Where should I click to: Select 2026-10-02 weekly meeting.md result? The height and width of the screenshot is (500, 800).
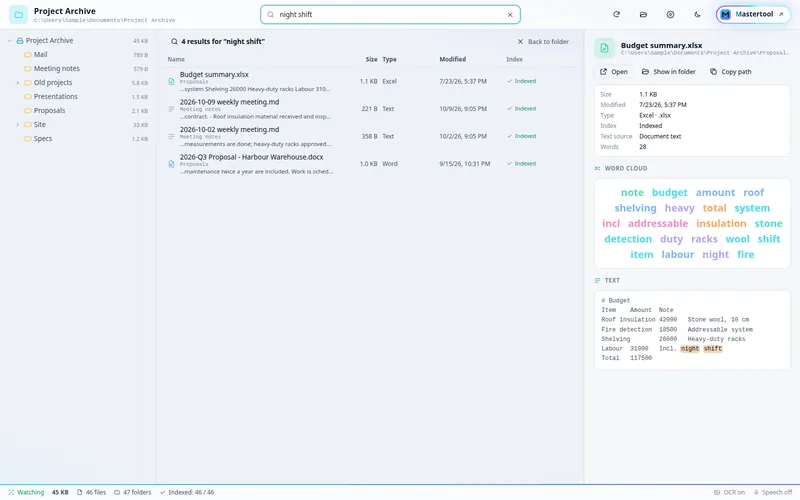(x=371, y=136)
